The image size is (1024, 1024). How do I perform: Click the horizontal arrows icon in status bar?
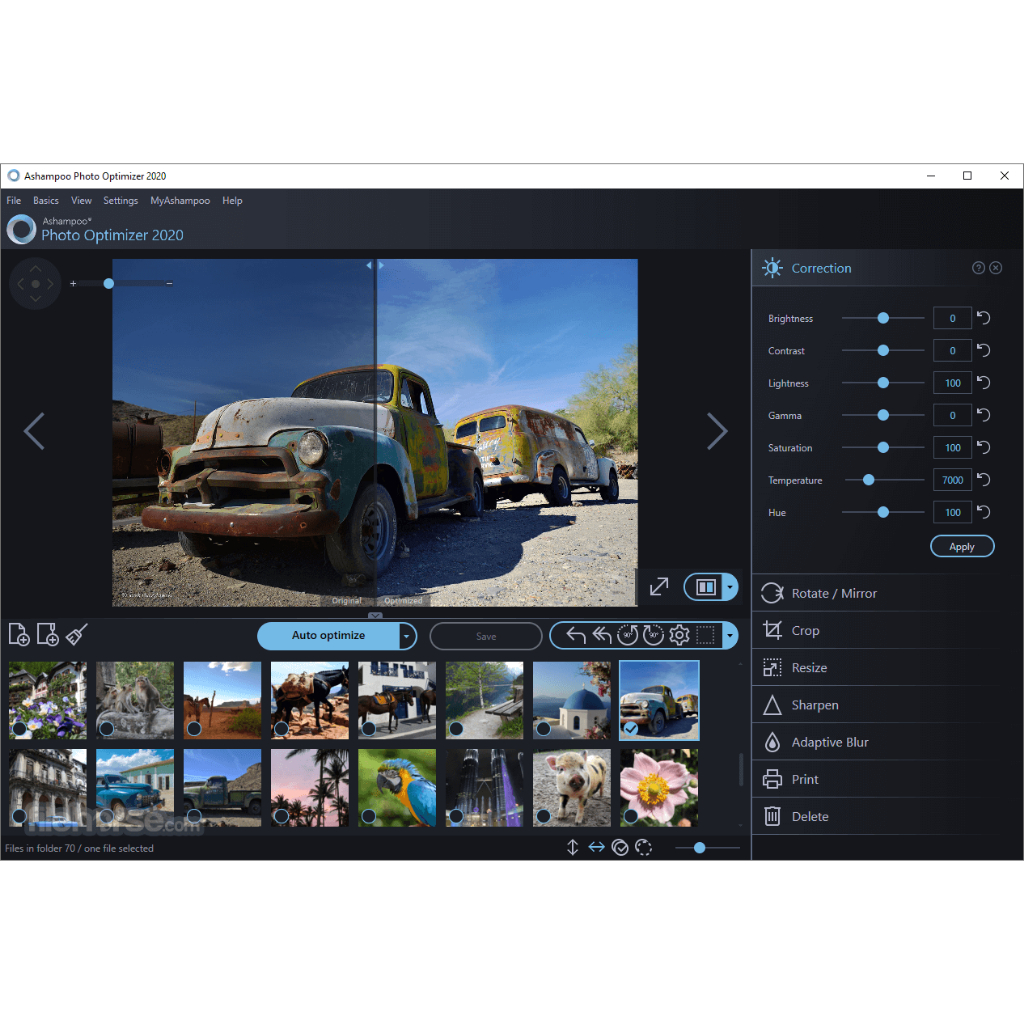[596, 848]
